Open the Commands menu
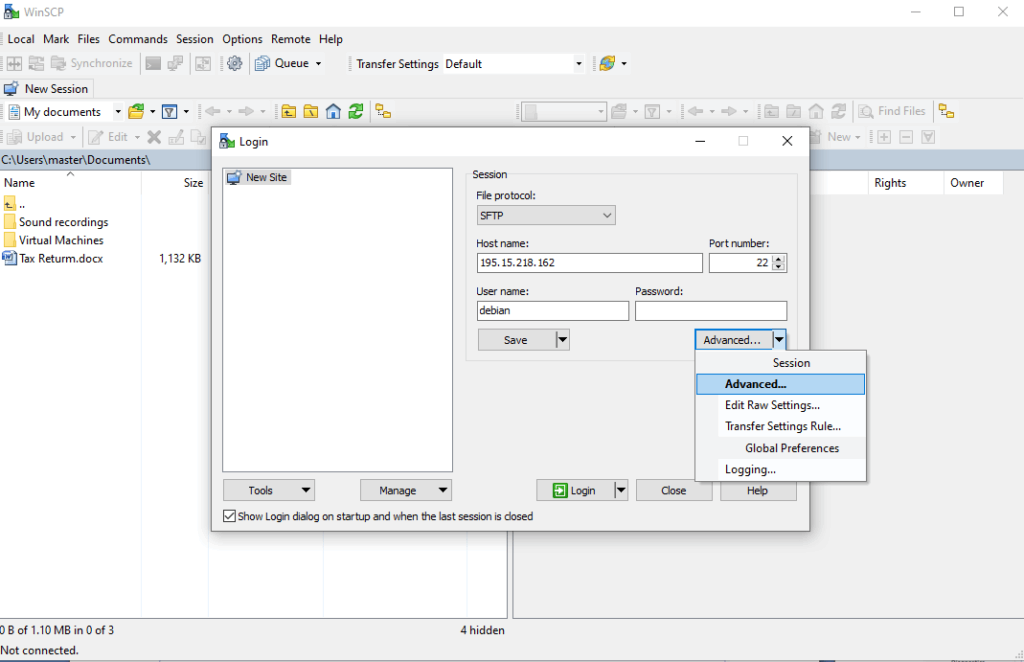This screenshot has height=662, width=1024. click(x=138, y=39)
